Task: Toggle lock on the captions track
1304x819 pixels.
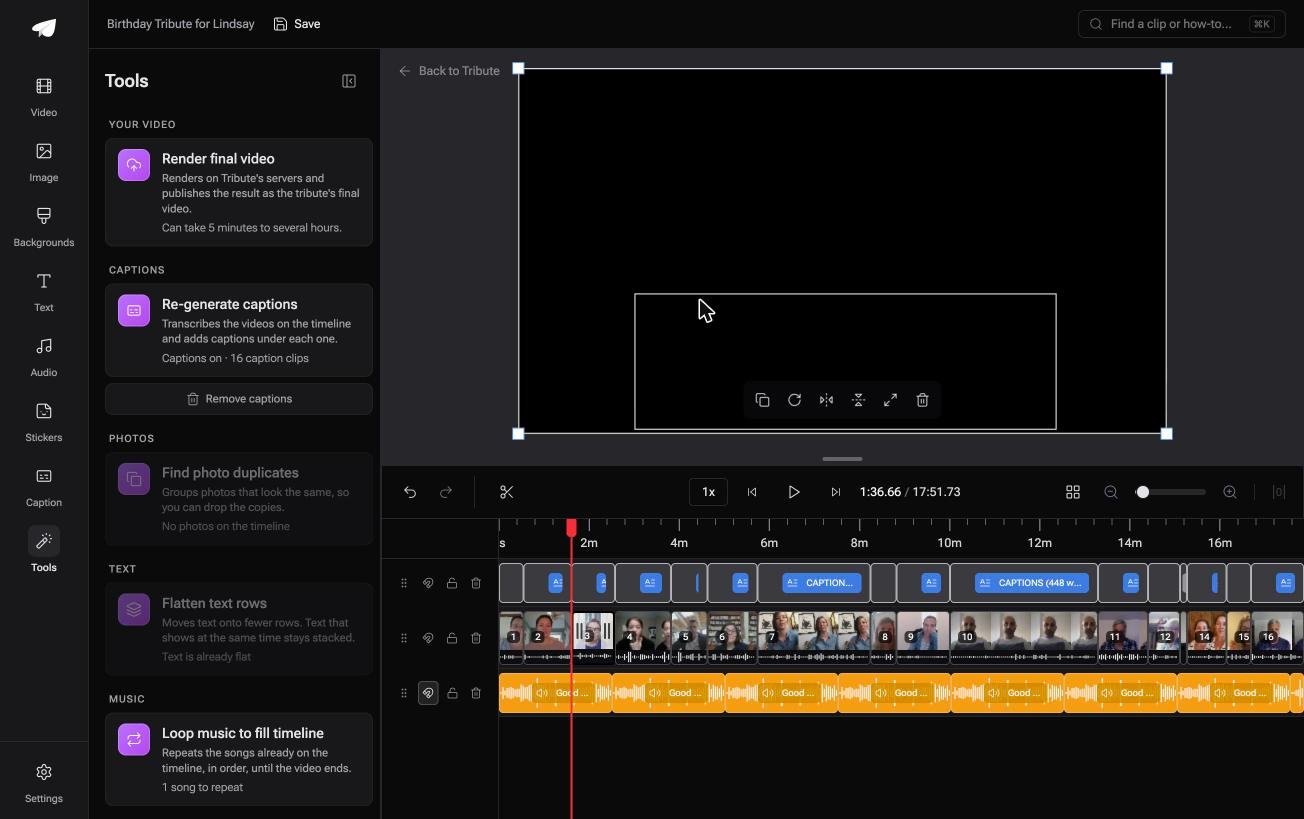Action: tap(452, 583)
